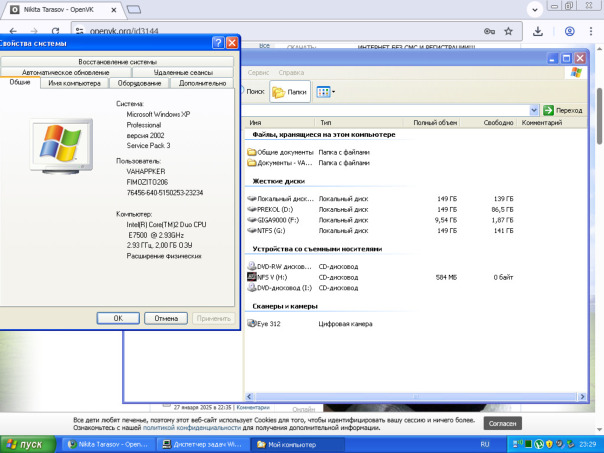Image resolution: width=604 pixels, height=453 pixels.
Task: Click the horizontal scrollbar in My Computer
Action: [x=415, y=396]
